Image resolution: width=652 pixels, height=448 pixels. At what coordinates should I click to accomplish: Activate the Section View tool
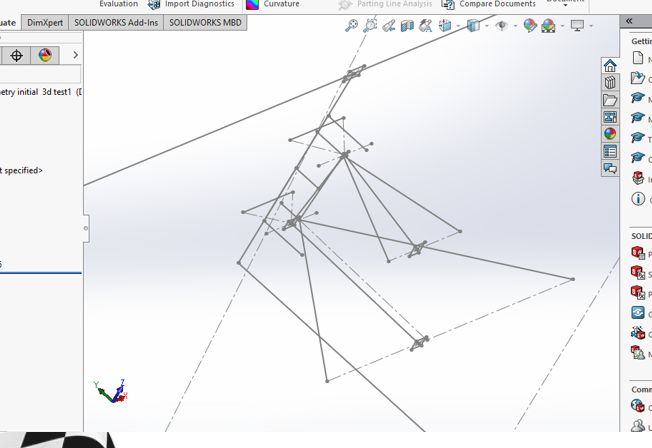[407, 26]
